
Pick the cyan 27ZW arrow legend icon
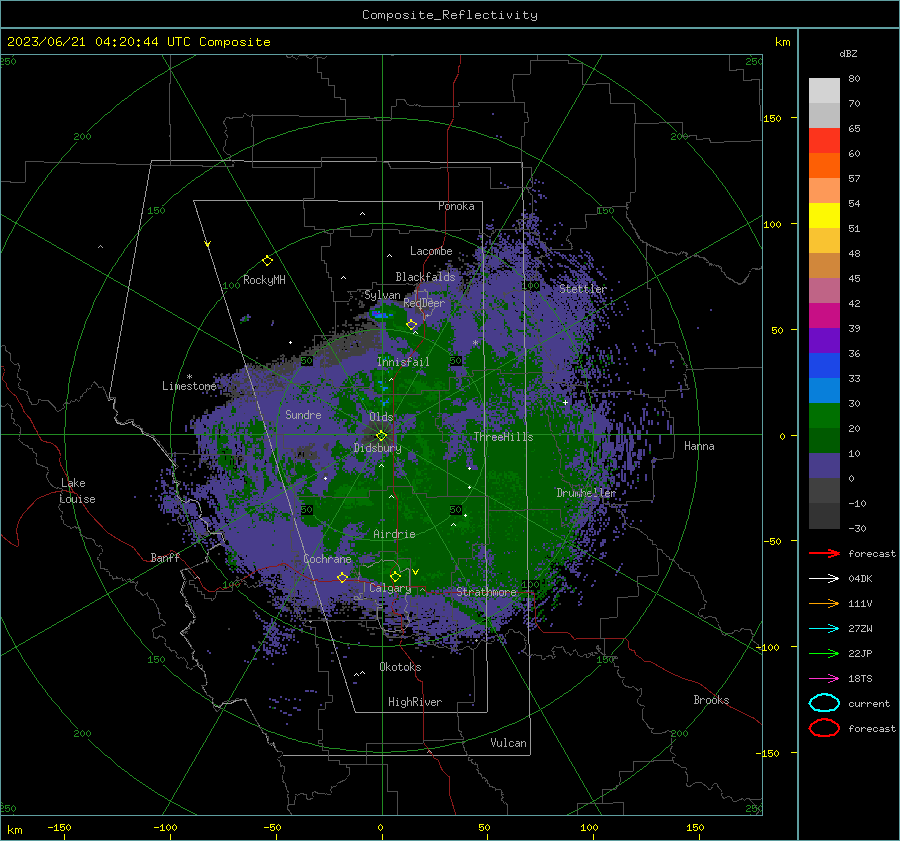(824, 629)
